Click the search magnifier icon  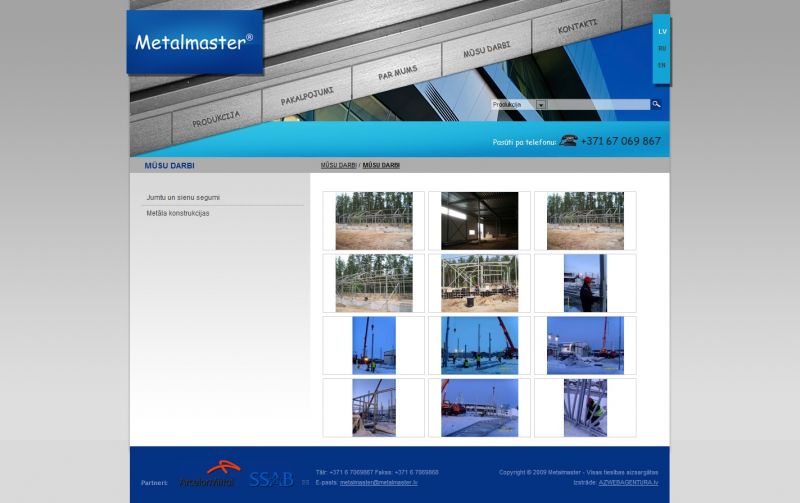[x=656, y=105]
